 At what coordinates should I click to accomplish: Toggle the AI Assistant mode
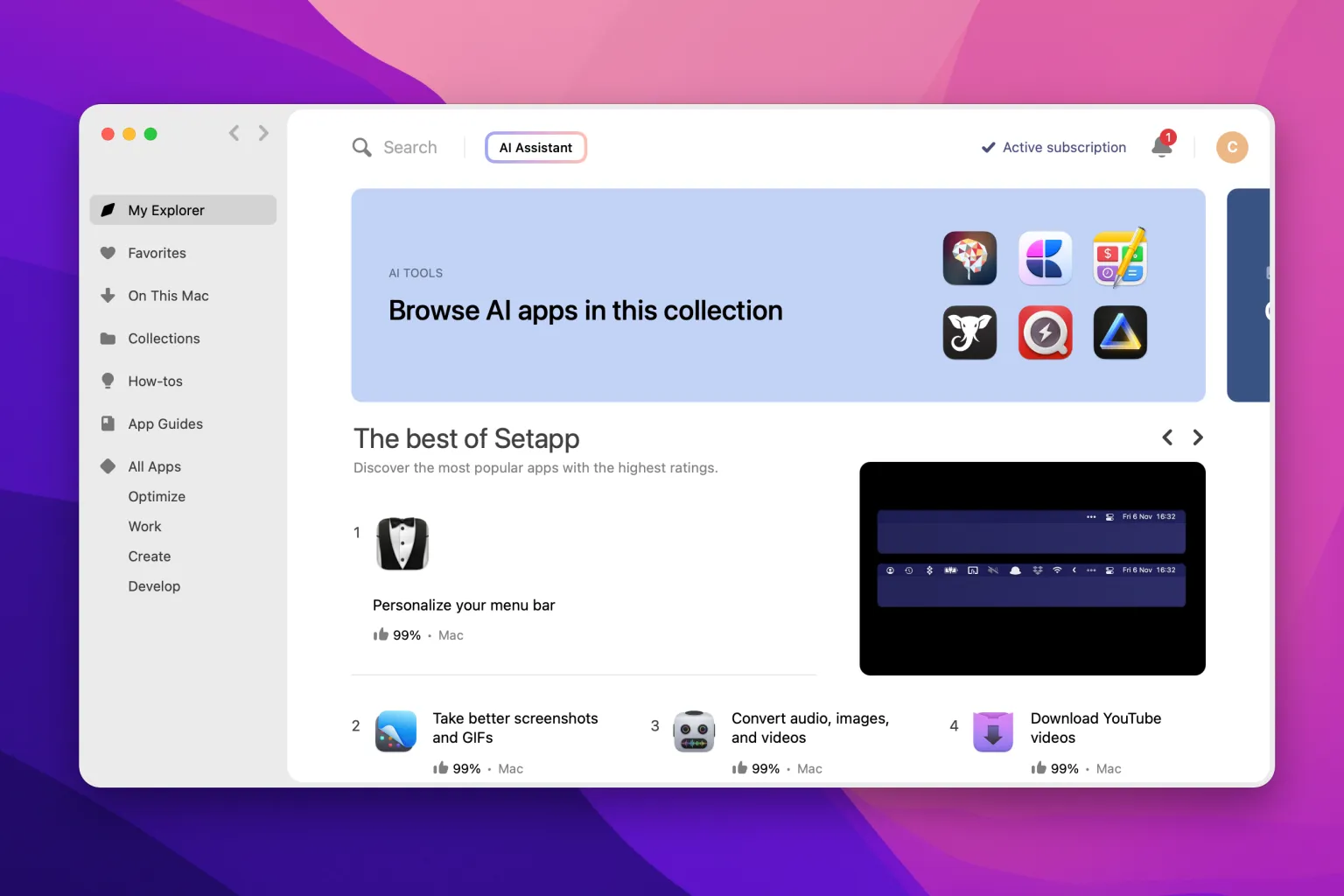pyautogui.click(x=535, y=147)
